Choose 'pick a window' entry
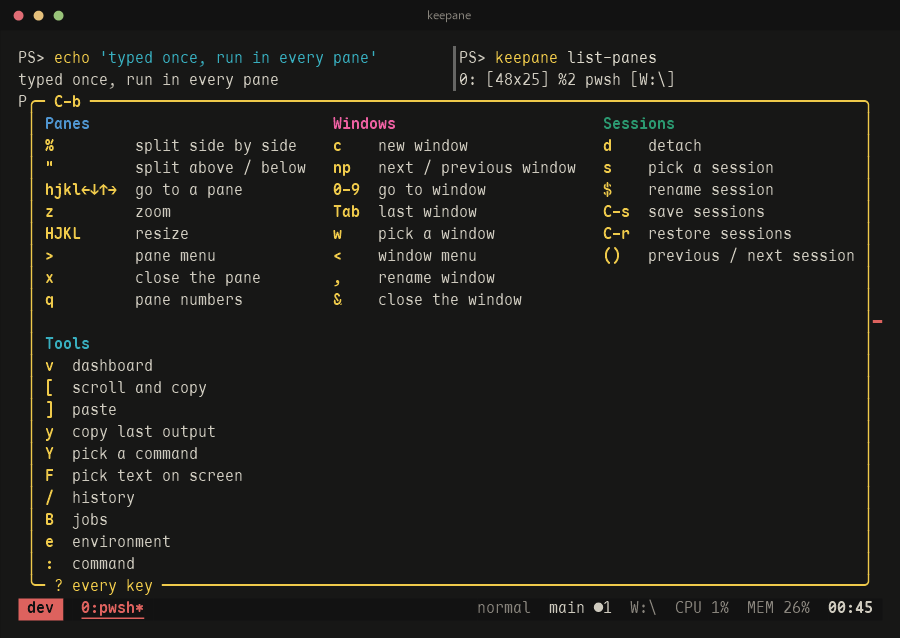The image size is (900, 638). tap(436, 234)
